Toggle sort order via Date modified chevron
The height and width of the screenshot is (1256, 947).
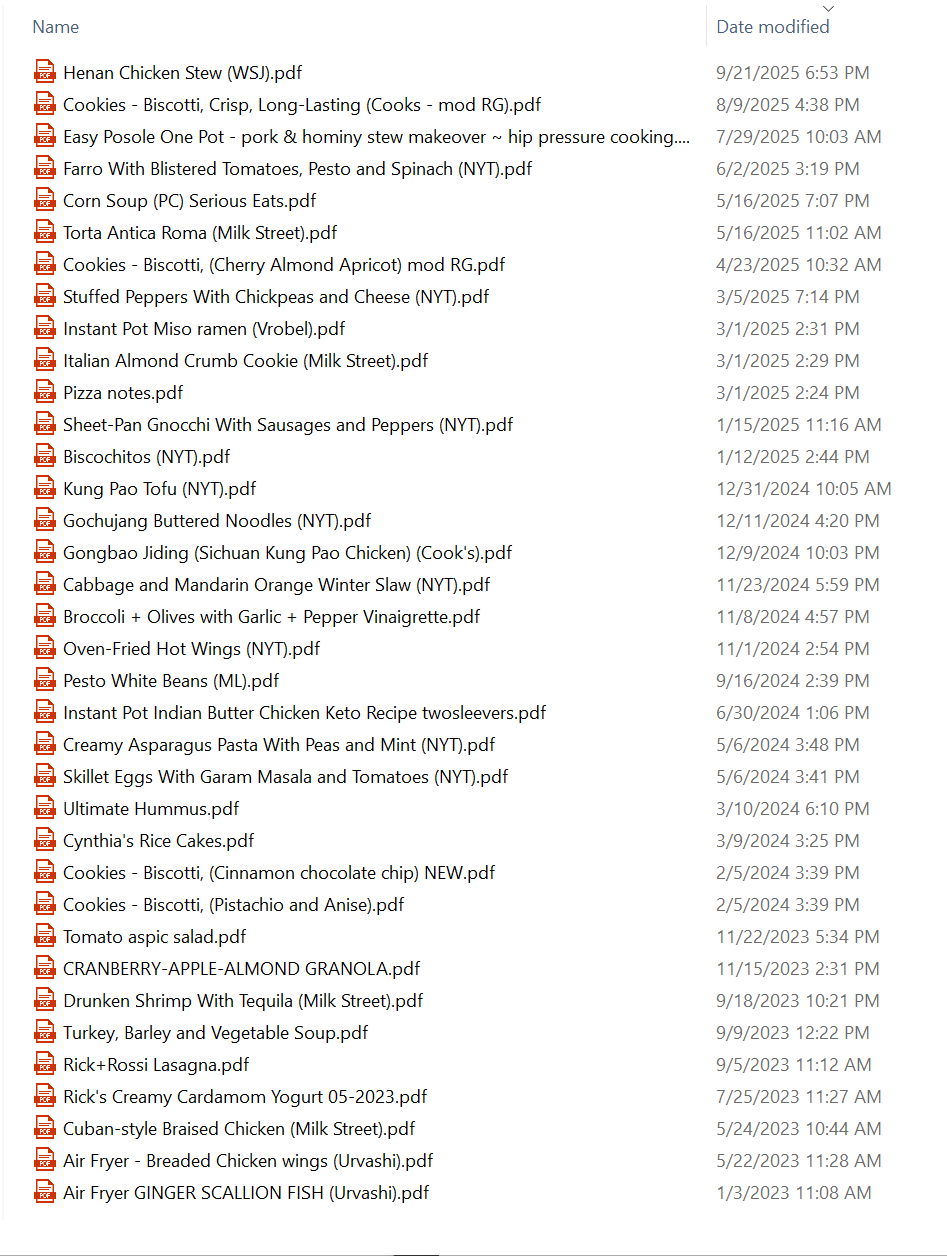pos(827,8)
